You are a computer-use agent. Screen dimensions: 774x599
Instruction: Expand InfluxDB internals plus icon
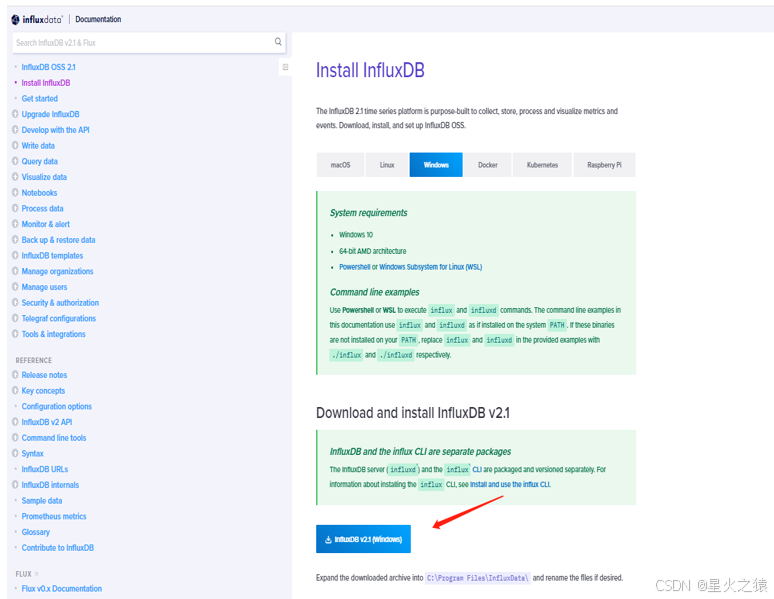(x=15, y=485)
